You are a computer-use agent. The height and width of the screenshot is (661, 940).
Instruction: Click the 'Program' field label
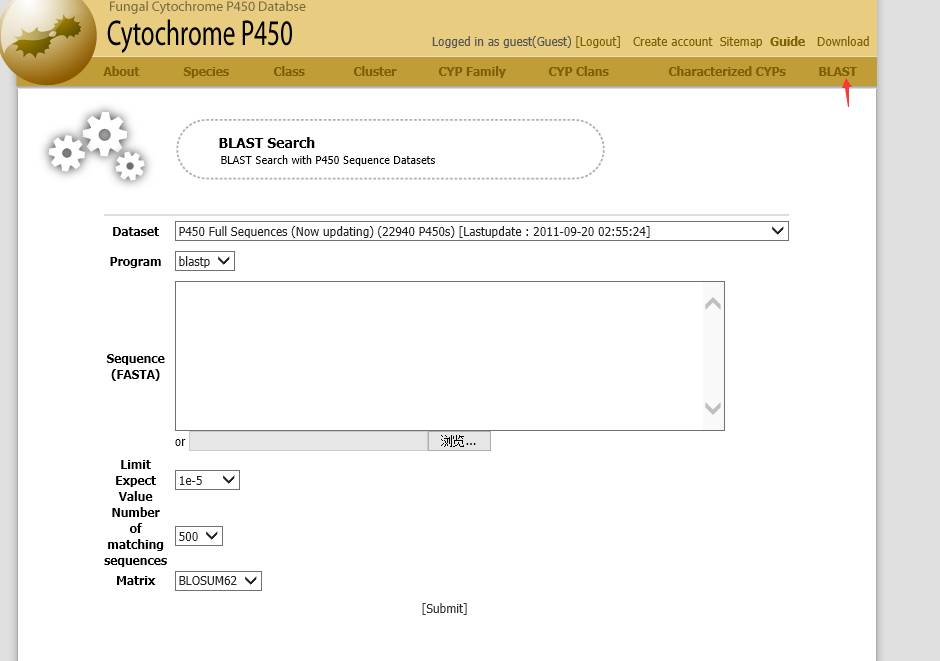pyautogui.click(x=135, y=262)
